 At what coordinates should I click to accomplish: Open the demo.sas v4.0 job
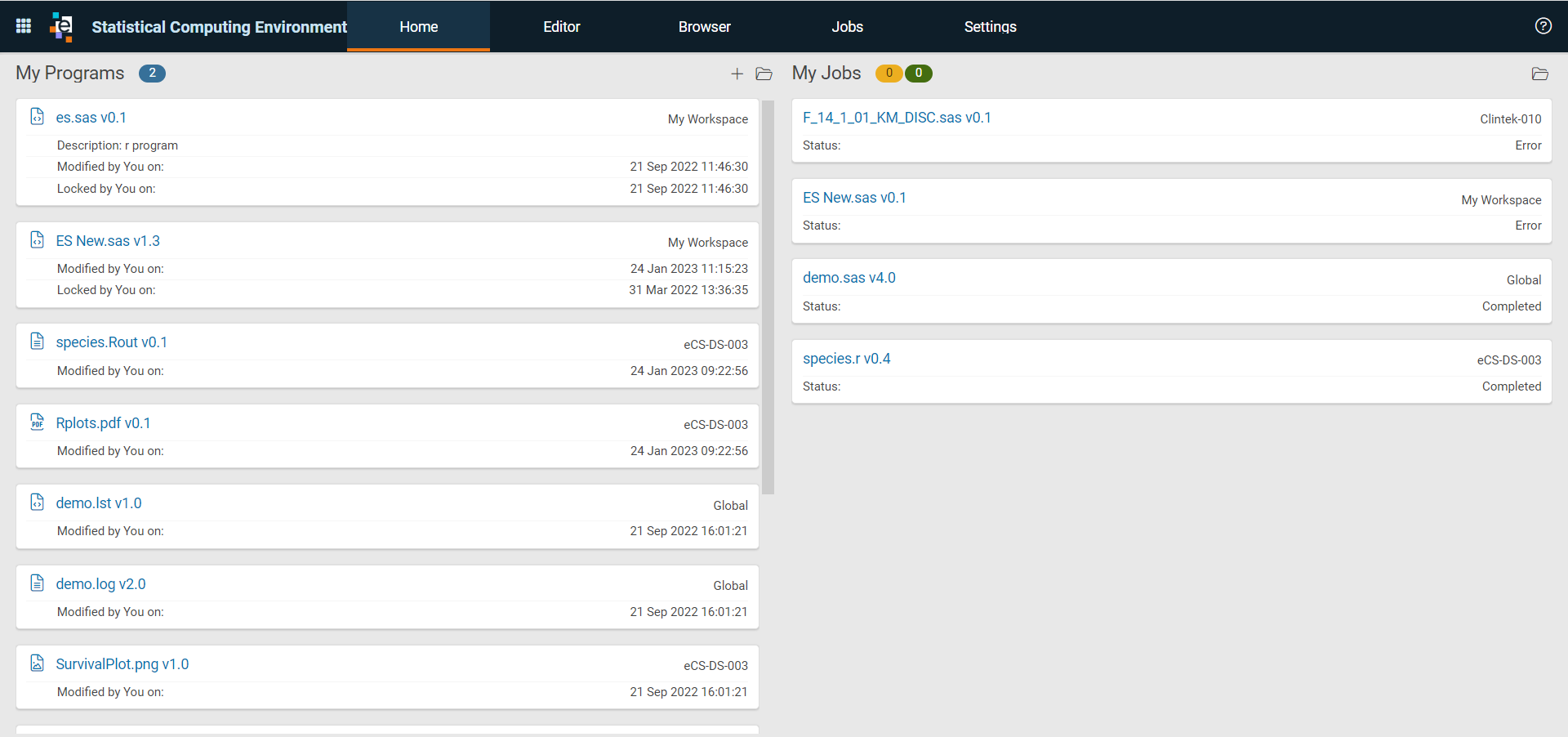(849, 278)
